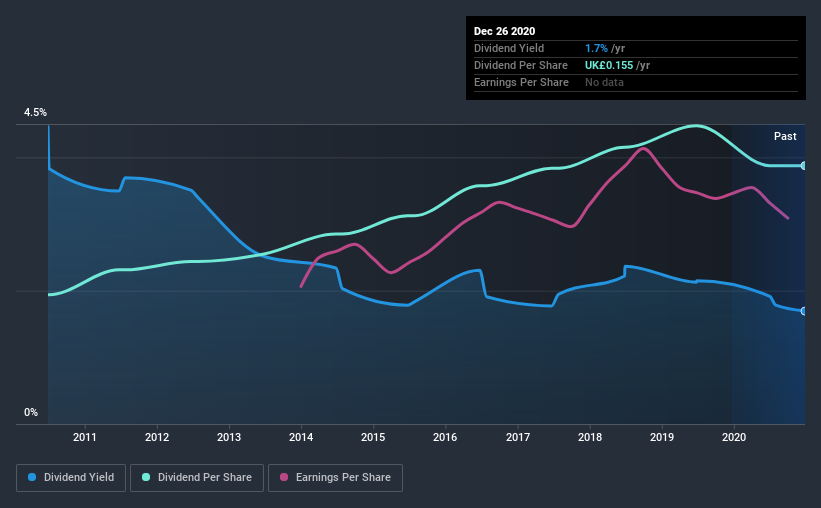The height and width of the screenshot is (508, 821).
Task: Click the UK£0.155 dividend per share value
Action: tap(609, 65)
